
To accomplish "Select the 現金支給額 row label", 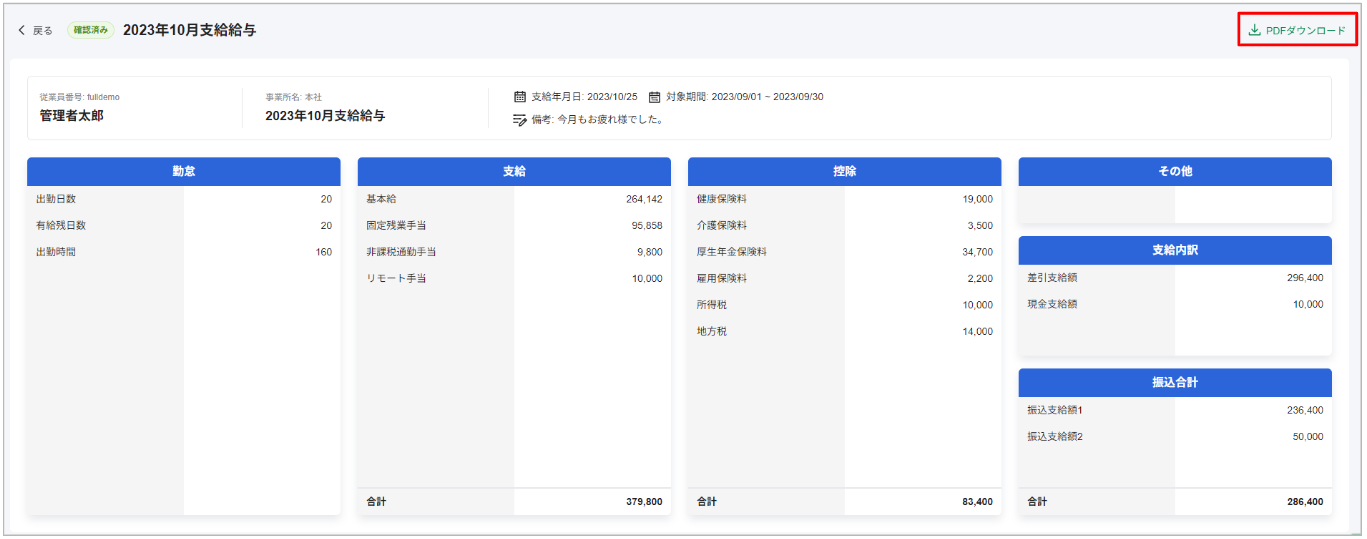I will click(1052, 304).
